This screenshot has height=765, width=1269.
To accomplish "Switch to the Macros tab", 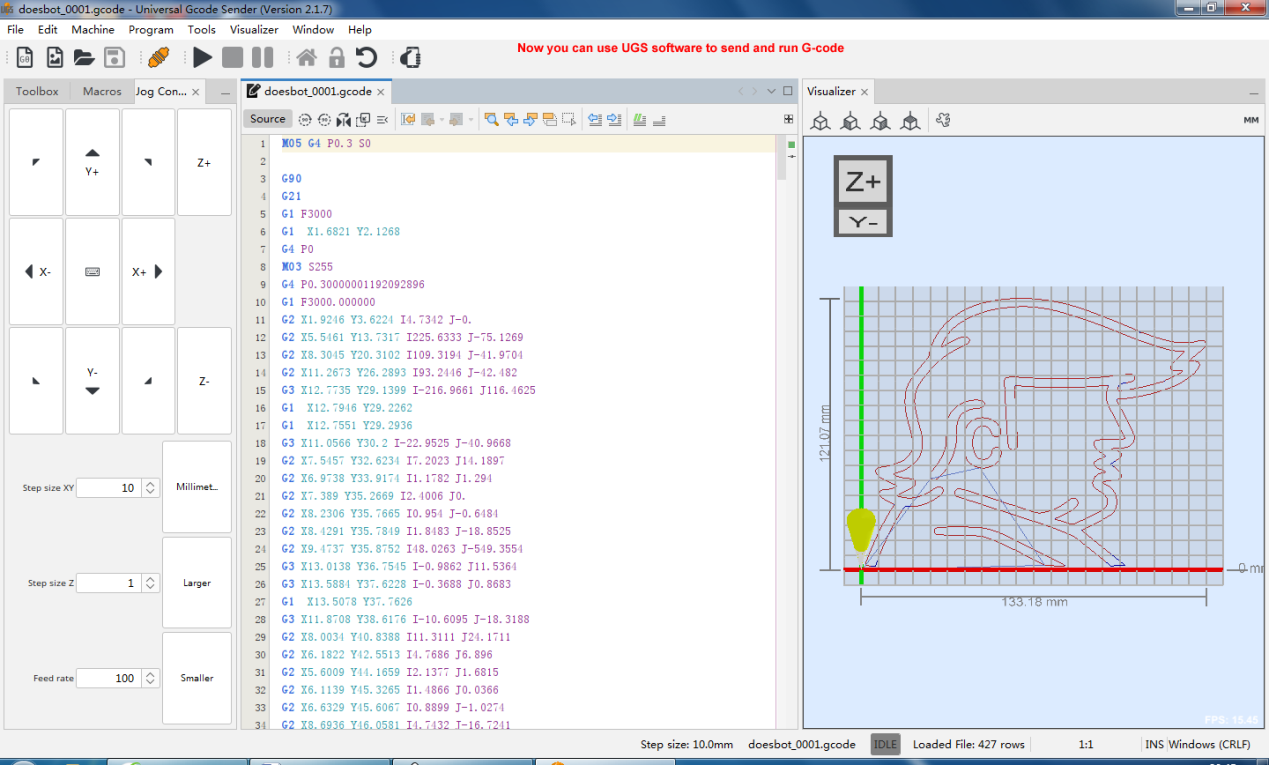I will pos(102,91).
